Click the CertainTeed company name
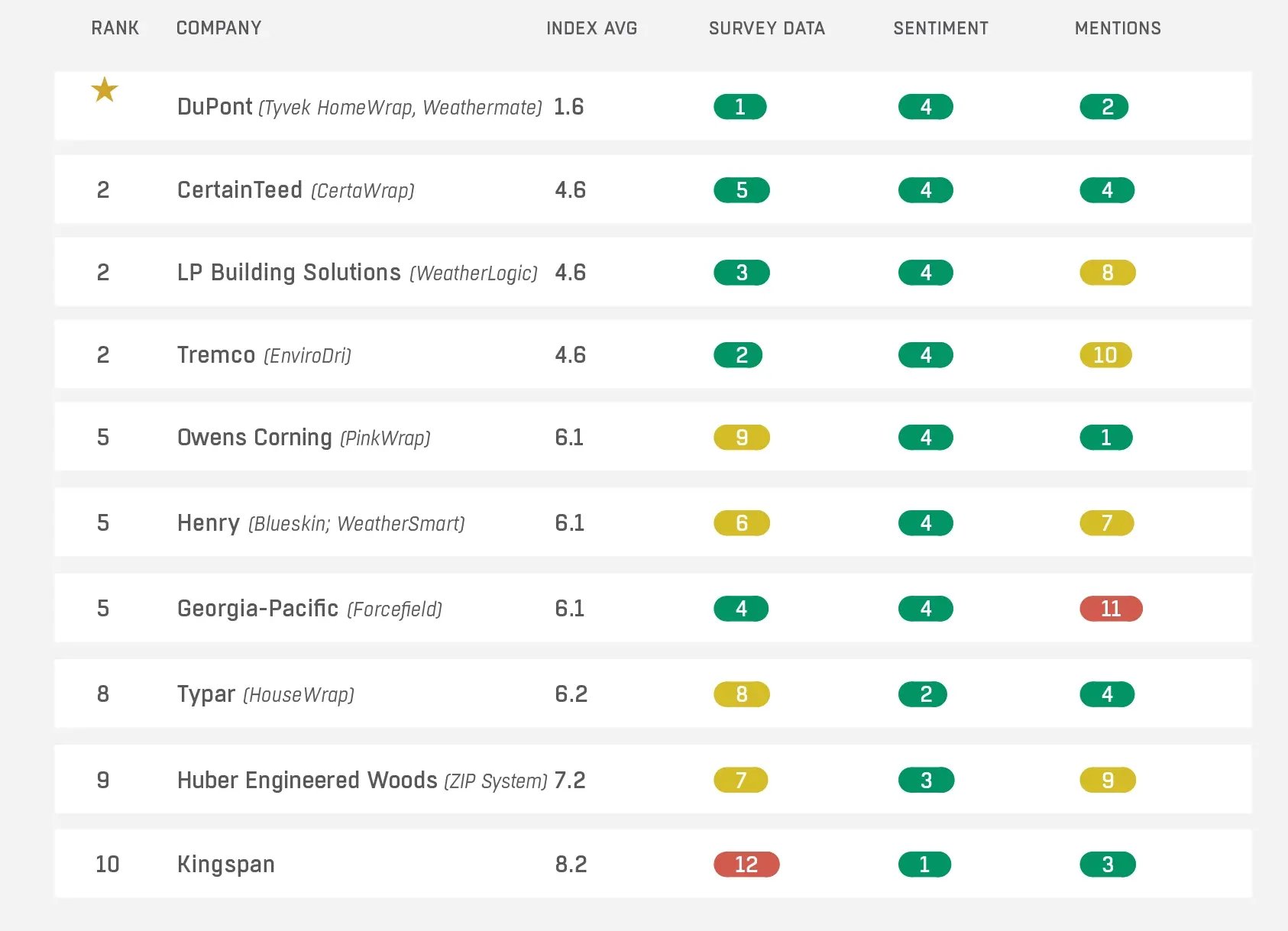The height and width of the screenshot is (931, 1288). pos(239,189)
